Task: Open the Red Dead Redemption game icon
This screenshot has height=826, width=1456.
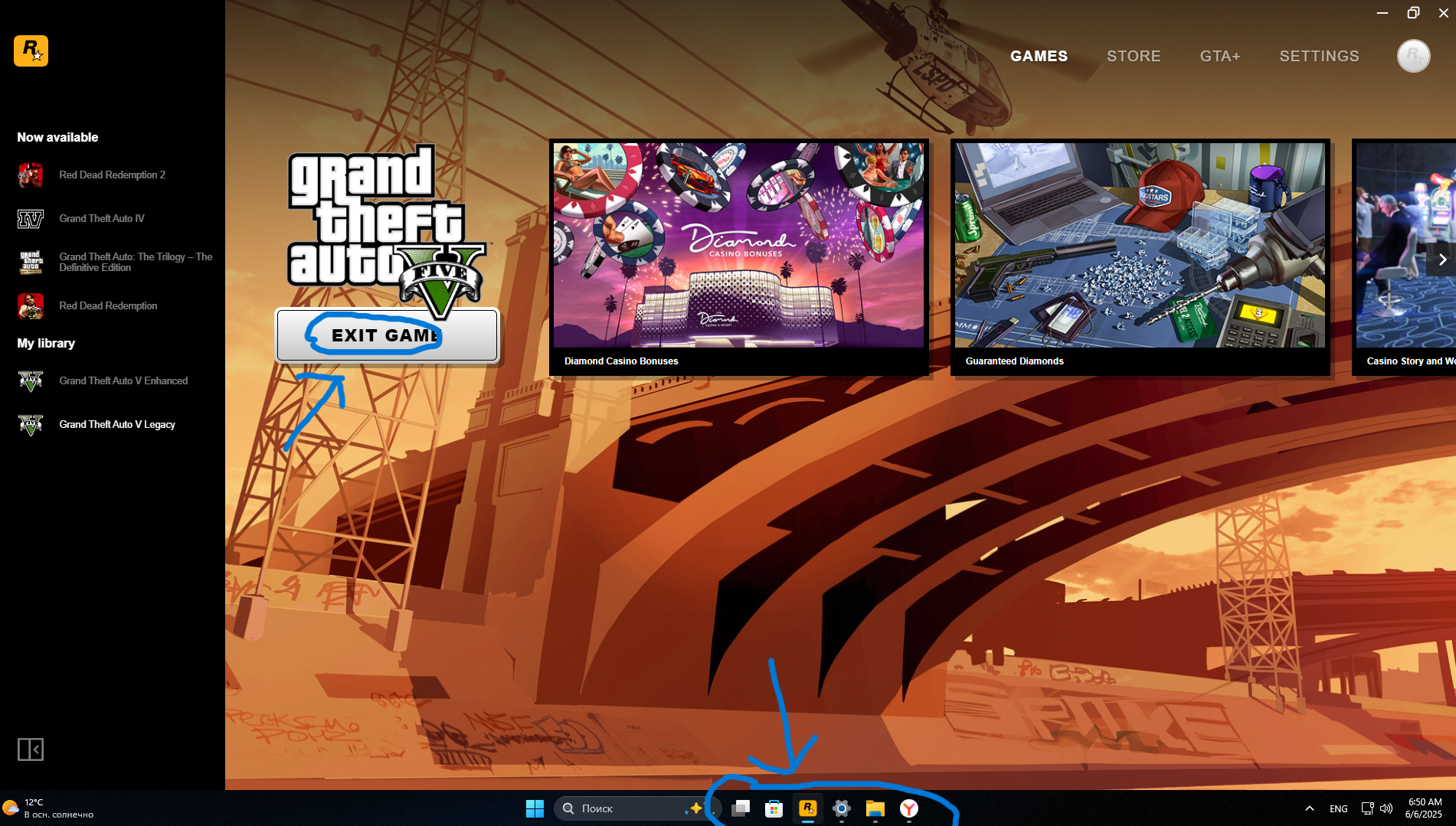Action: (31, 306)
